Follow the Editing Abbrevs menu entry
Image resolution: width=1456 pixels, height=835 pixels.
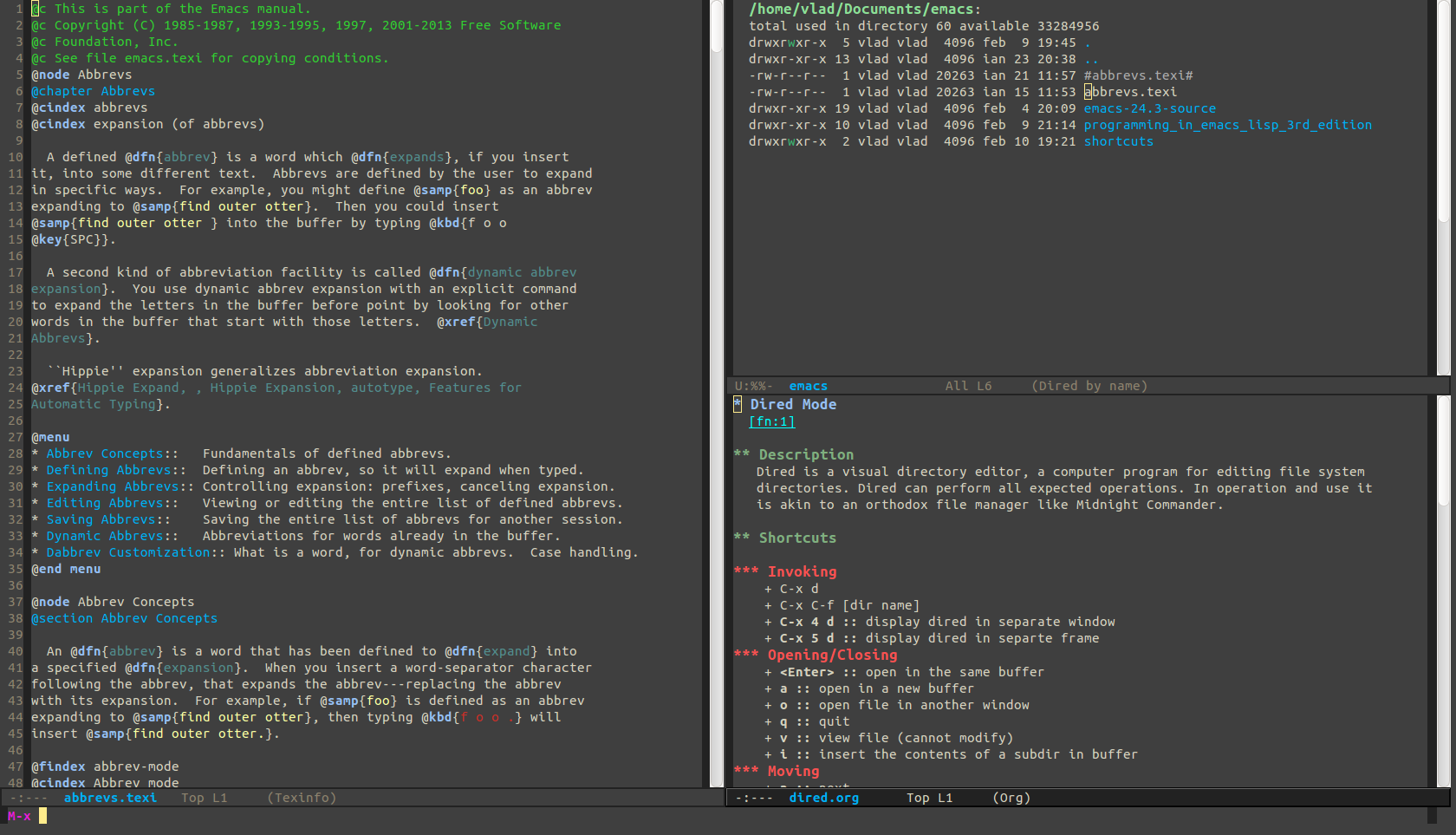[105, 503]
